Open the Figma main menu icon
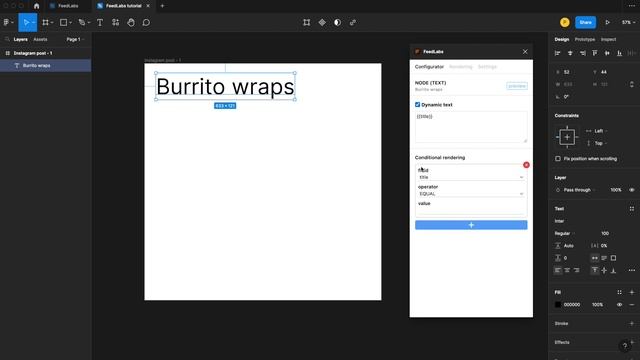640x360 pixels. [7, 22]
